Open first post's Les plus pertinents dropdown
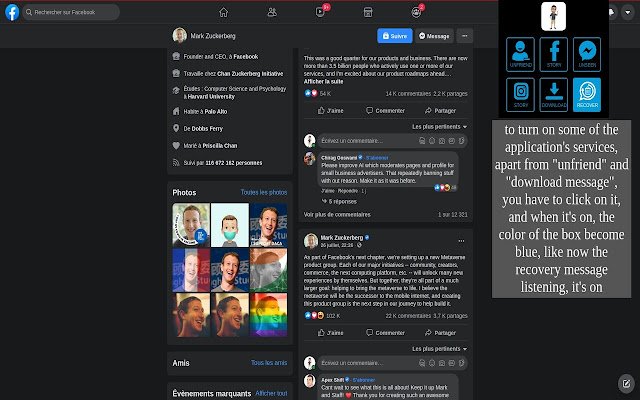 (439, 127)
